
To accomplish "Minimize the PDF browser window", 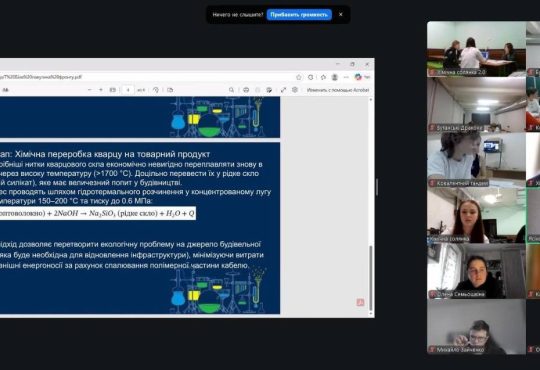I will [x=338, y=64].
